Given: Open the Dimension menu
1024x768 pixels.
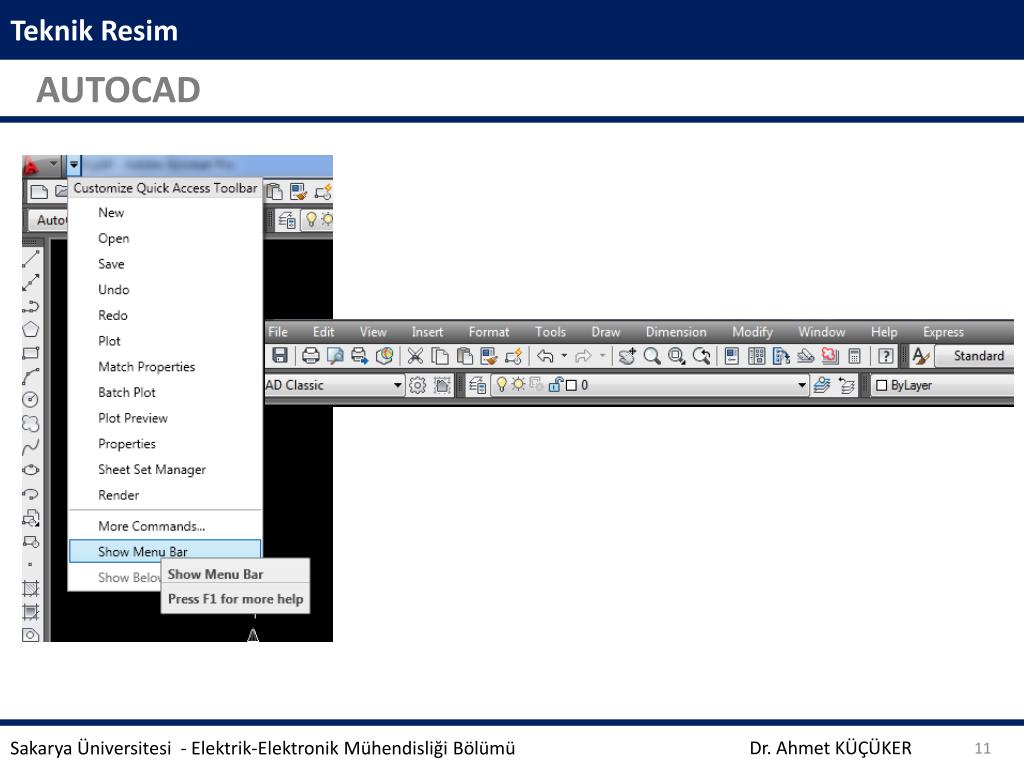Looking at the screenshot, I should tap(676, 332).
